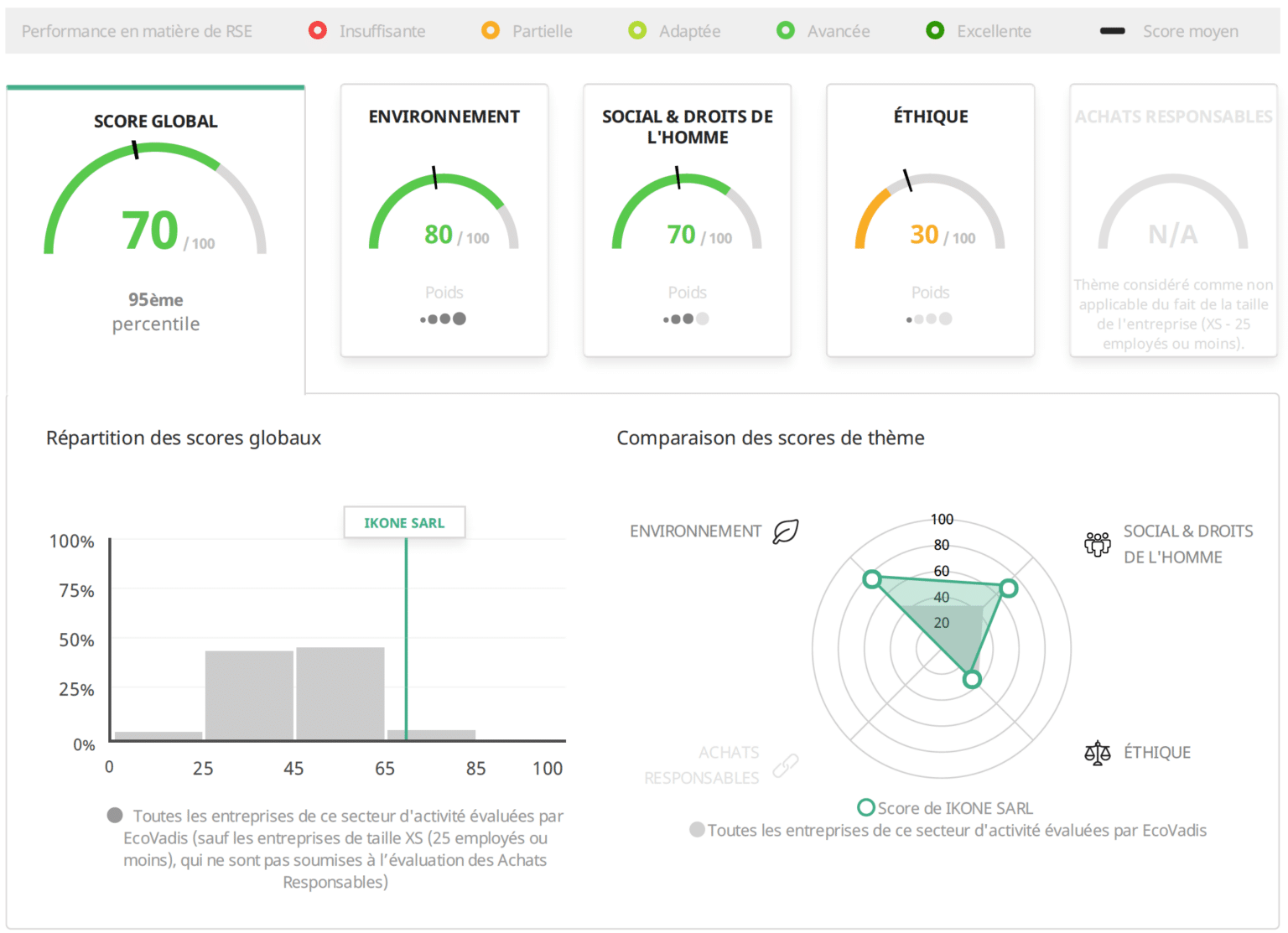Click the black Score moyen legend dash
This screenshot has width=1288, height=933.
(1112, 31)
